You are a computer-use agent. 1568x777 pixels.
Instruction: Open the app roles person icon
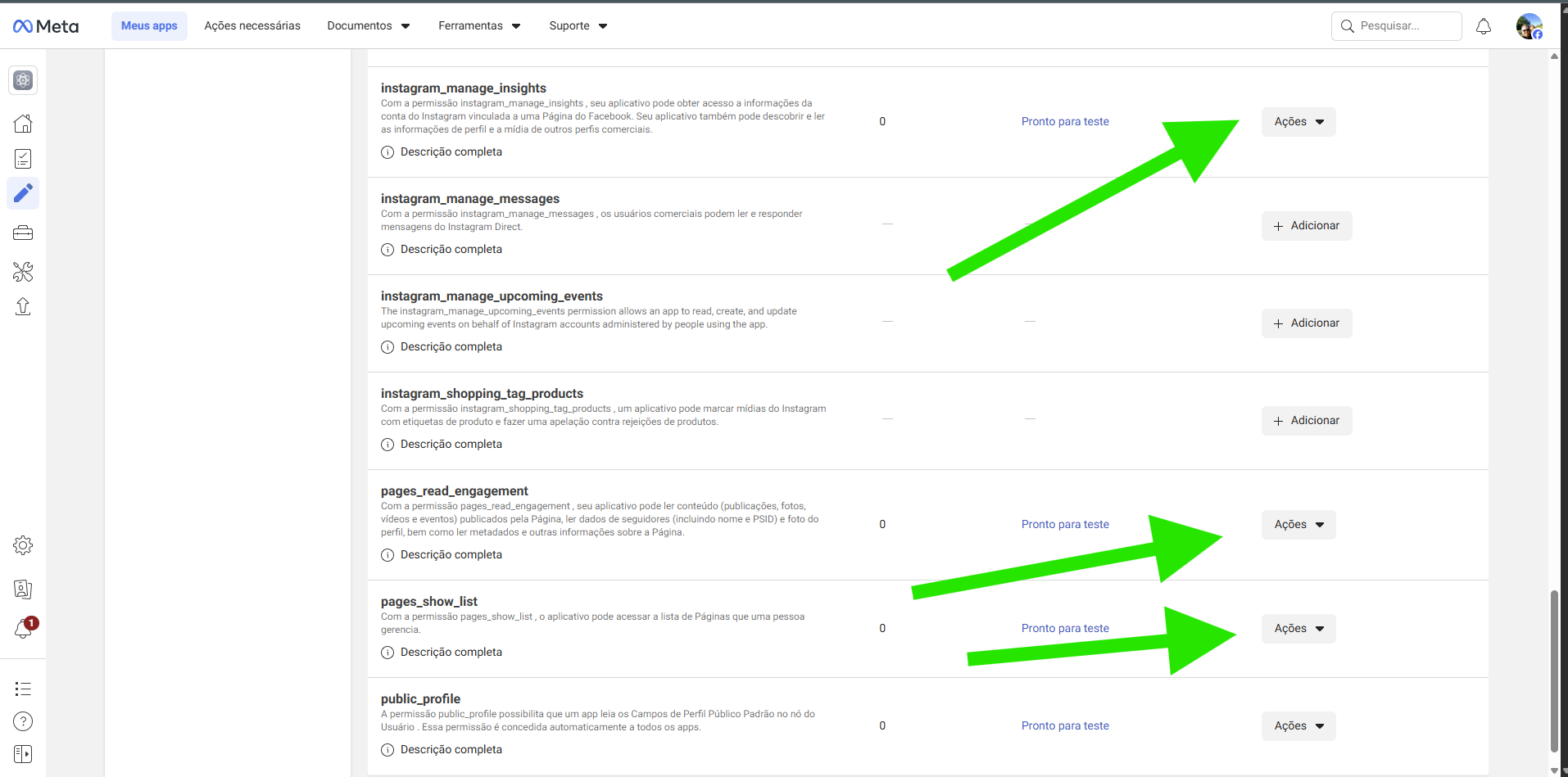[23, 589]
